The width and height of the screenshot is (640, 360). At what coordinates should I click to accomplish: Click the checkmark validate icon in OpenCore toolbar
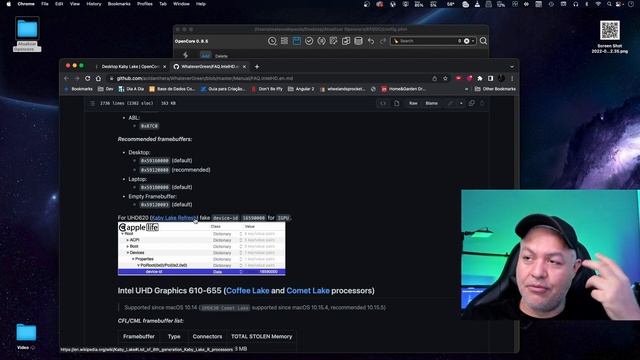tap(309, 41)
